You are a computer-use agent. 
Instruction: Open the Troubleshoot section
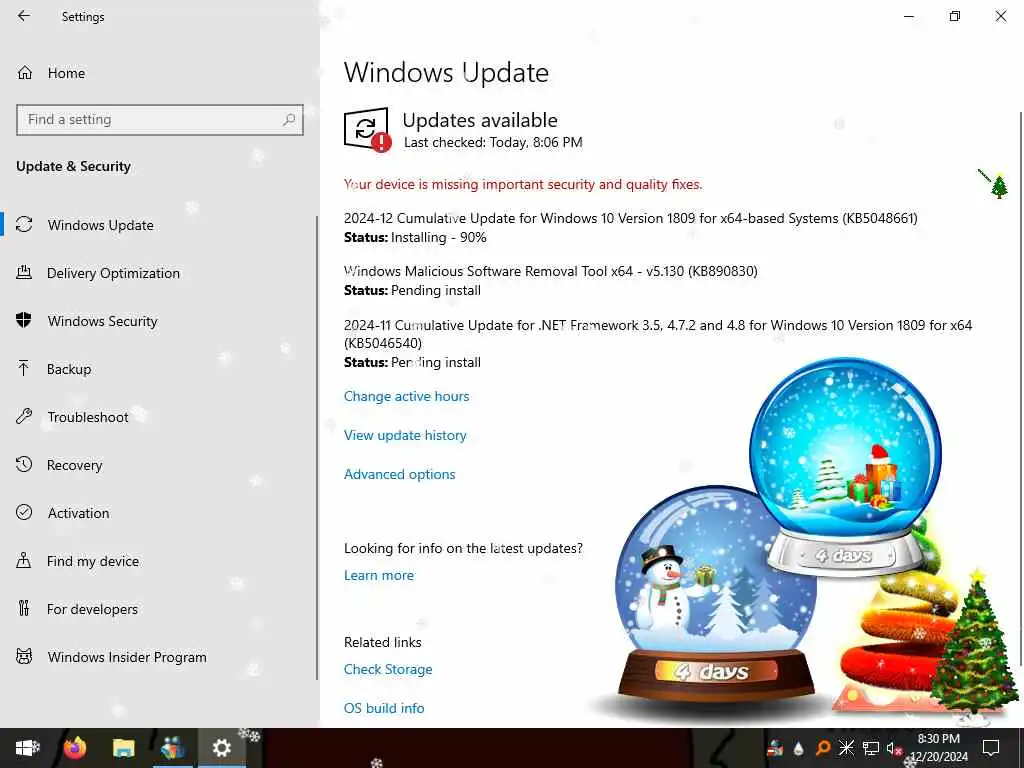pos(88,417)
